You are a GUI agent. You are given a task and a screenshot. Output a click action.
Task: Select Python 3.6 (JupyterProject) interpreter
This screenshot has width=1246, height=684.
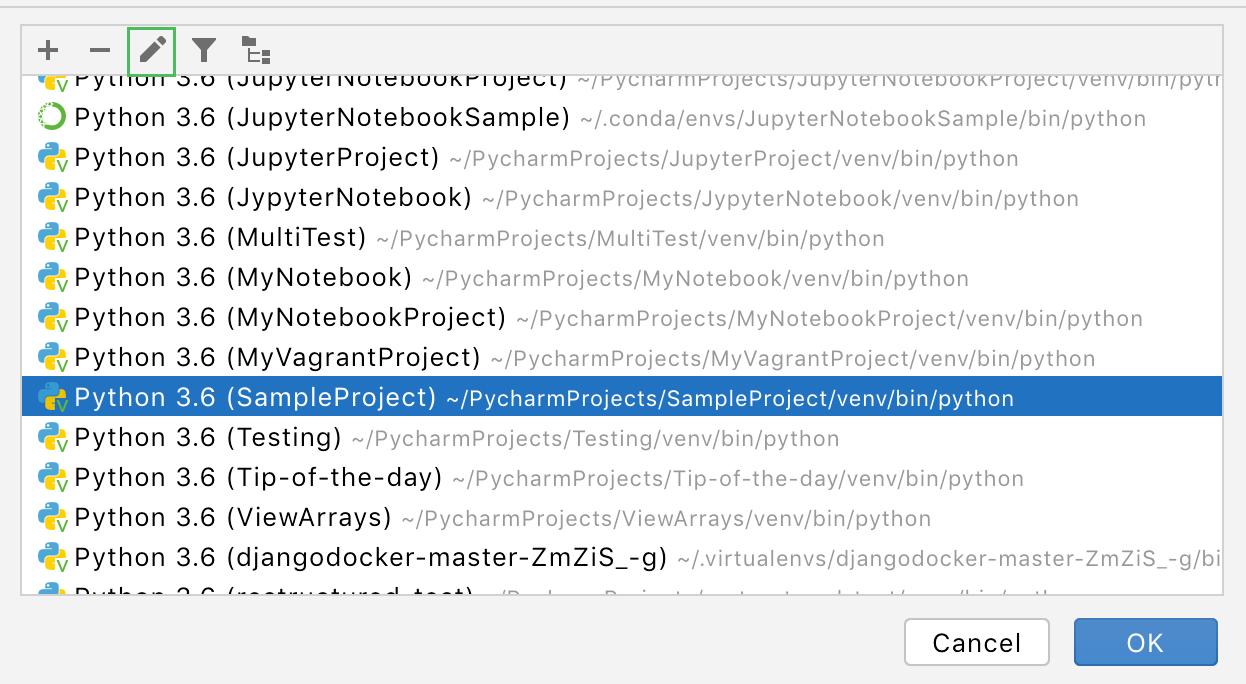(x=257, y=158)
